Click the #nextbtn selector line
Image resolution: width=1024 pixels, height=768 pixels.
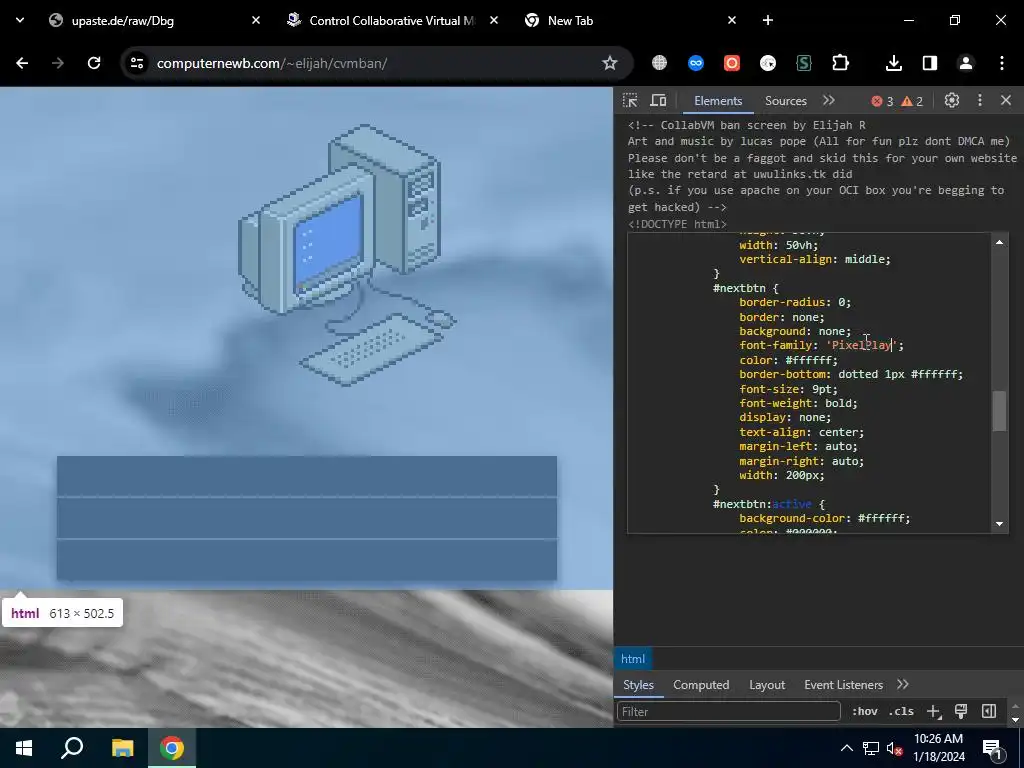(x=746, y=288)
